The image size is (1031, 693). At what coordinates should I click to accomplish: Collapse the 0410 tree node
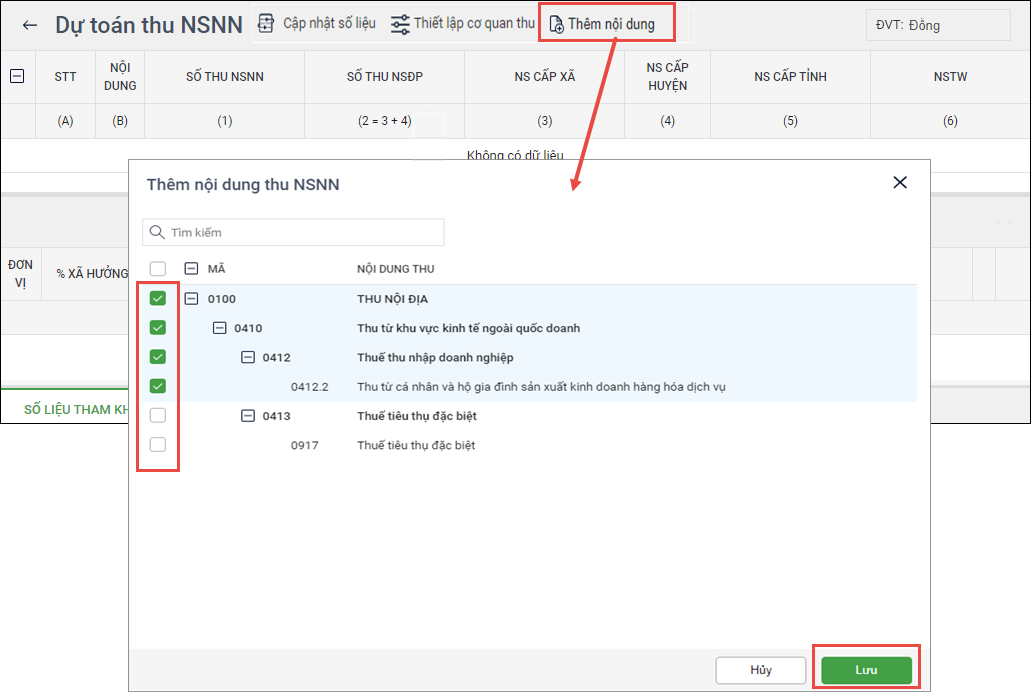pos(219,328)
